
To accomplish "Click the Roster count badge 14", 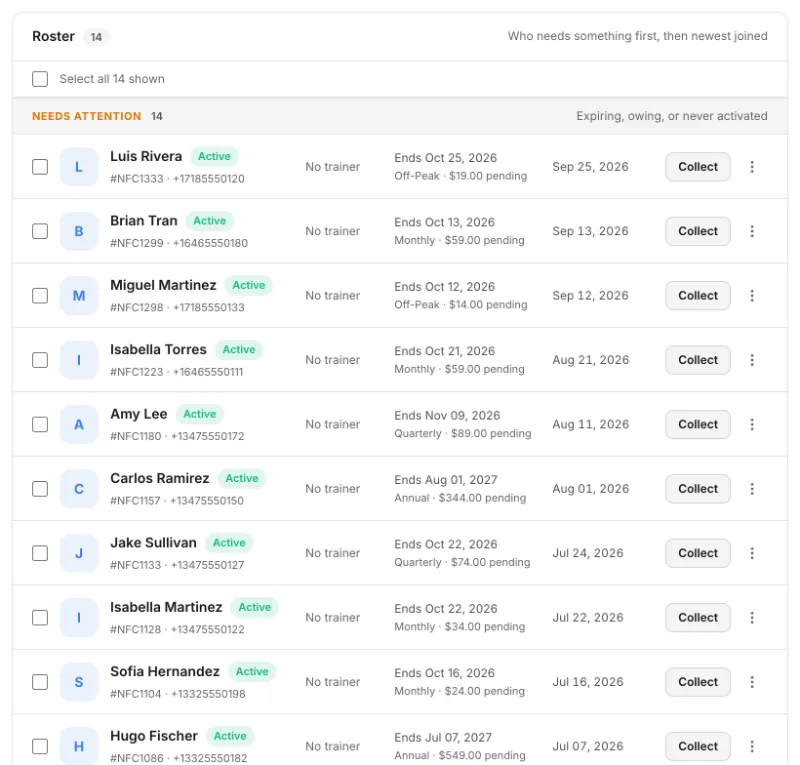I will 96,37.
